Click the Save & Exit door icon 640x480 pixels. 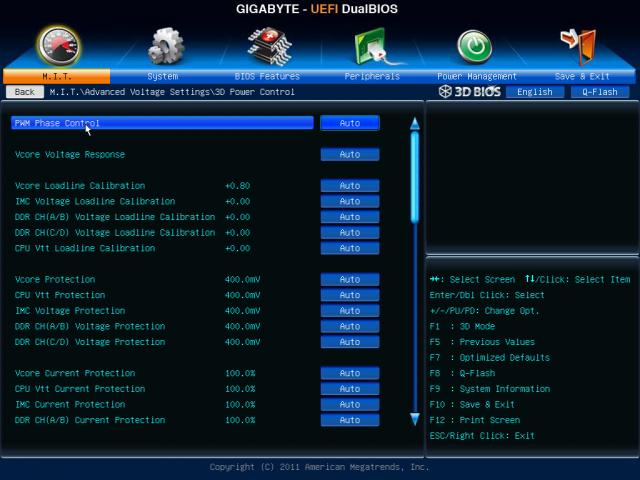tap(579, 47)
